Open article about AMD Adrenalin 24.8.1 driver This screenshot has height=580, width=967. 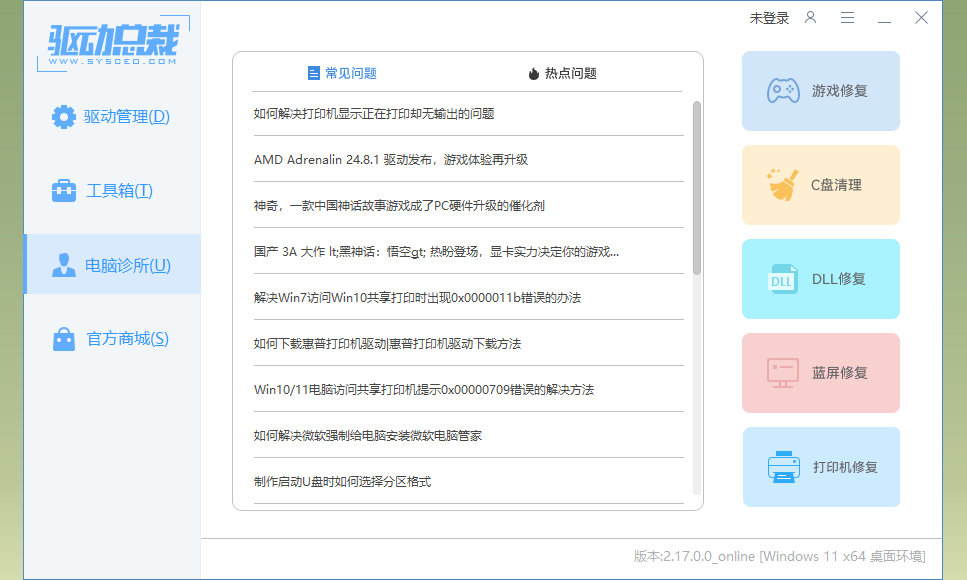391,160
